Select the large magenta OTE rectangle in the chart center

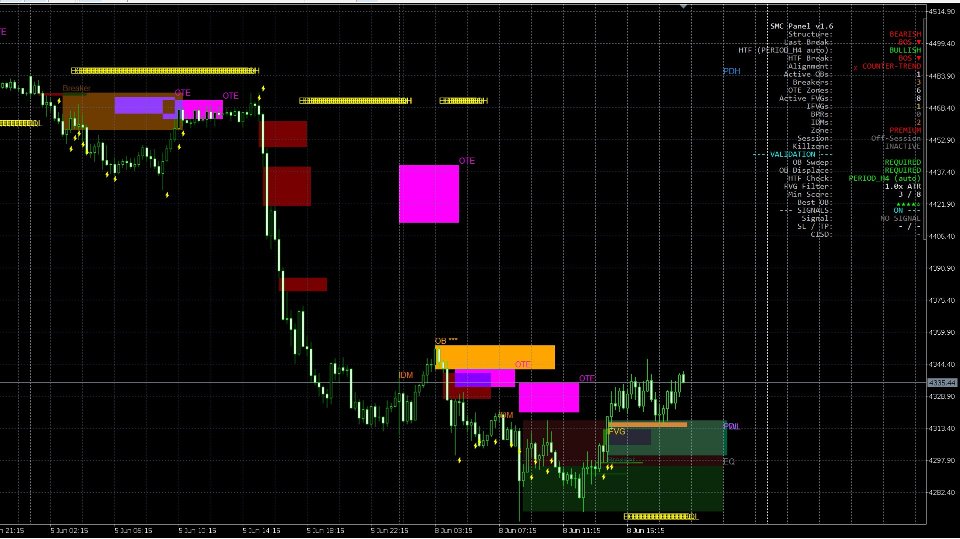point(429,194)
